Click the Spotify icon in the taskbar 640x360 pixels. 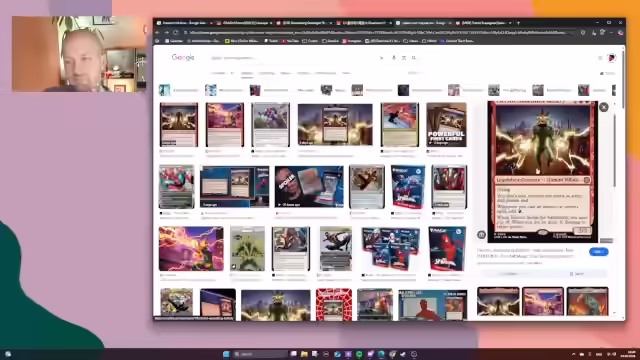pos(359,354)
